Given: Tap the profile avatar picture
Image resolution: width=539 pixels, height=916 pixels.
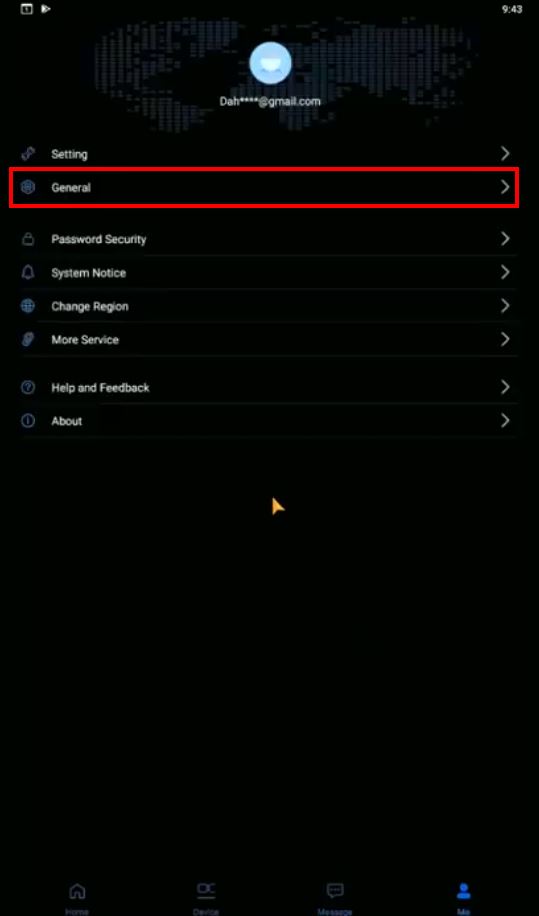Looking at the screenshot, I should click(270, 63).
